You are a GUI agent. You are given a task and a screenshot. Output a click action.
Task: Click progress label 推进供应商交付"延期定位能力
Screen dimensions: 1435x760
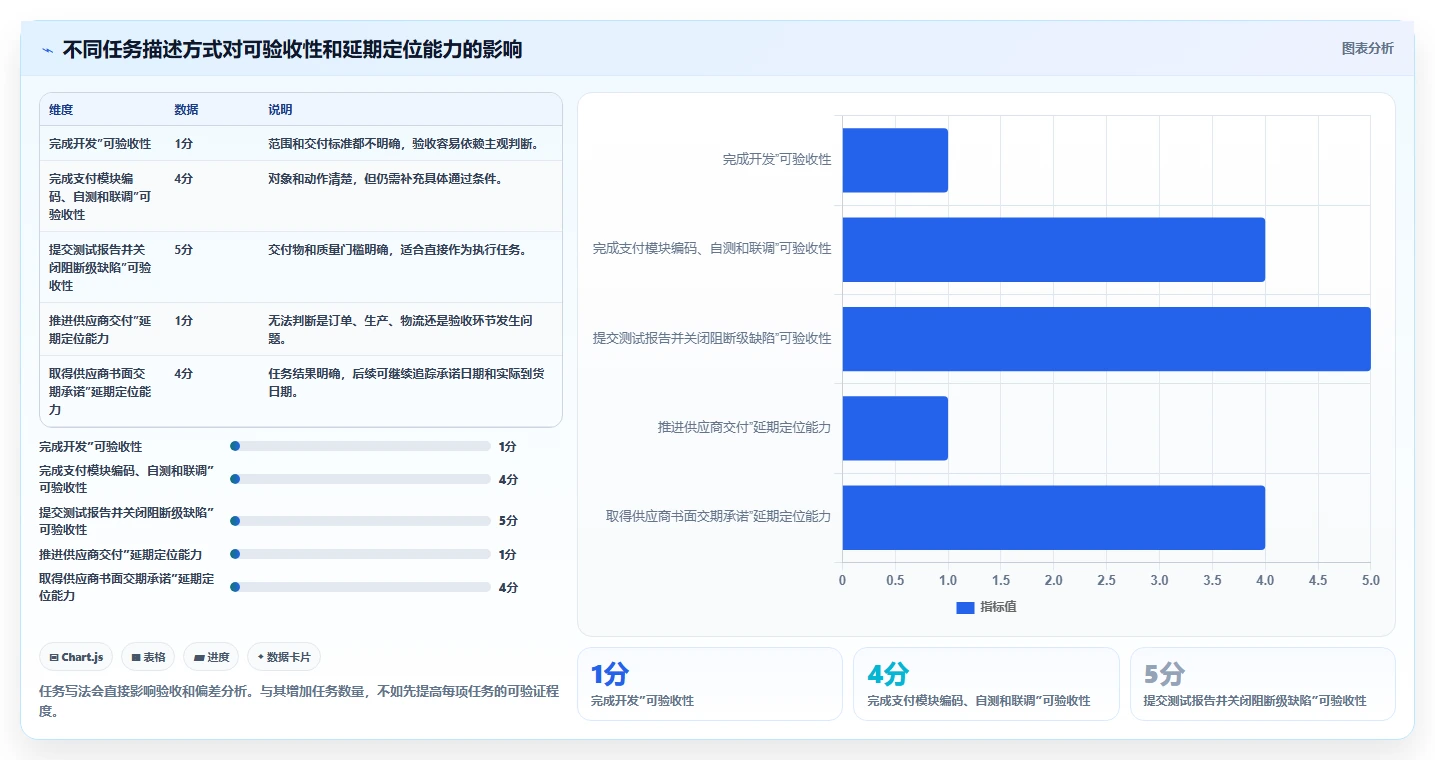pyautogui.click(x=121, y=554)
